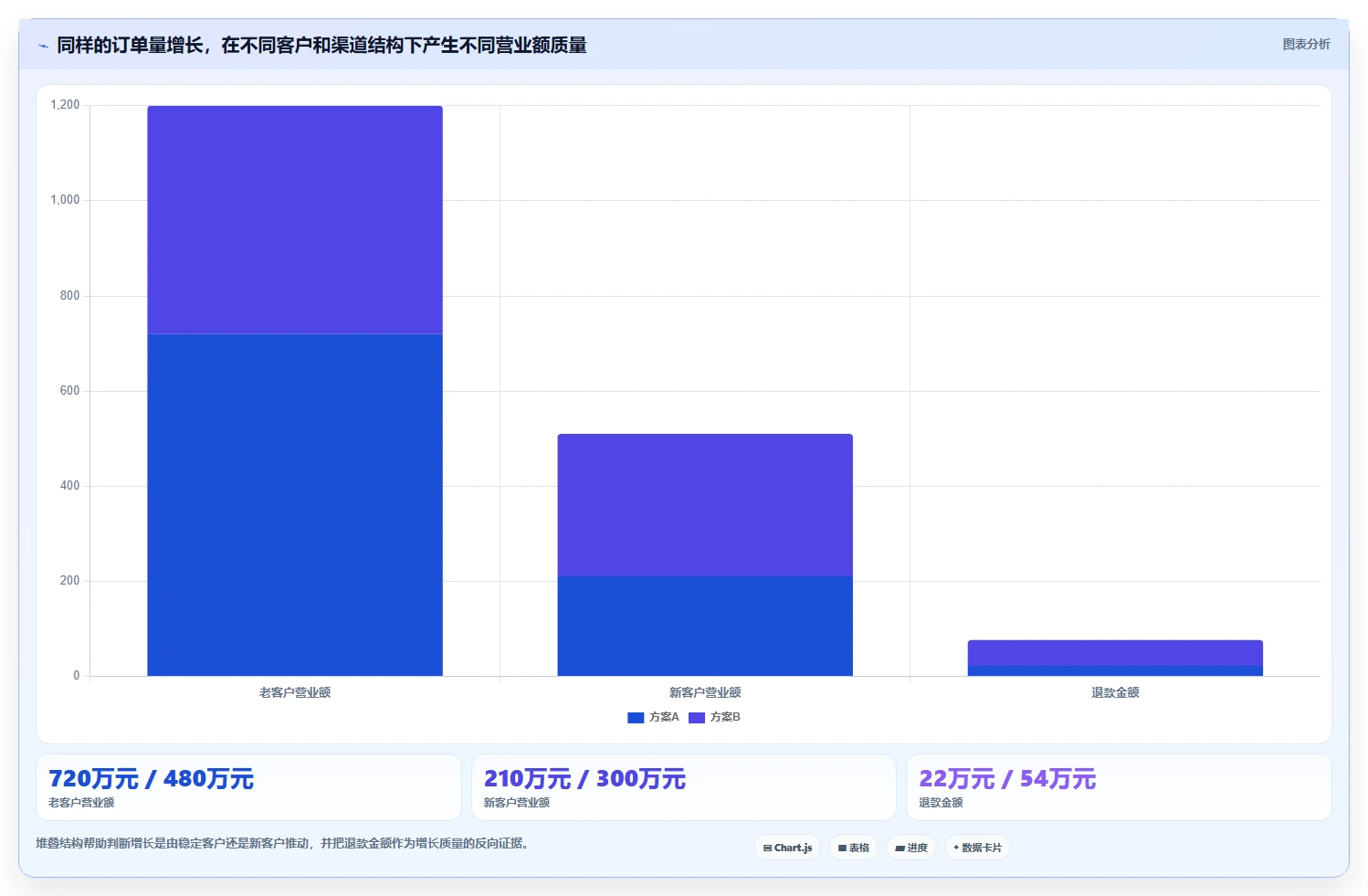Click the 退款金额 caption in the data card
Viewport: 1368px width, 896px height.
tap(941, 803)
